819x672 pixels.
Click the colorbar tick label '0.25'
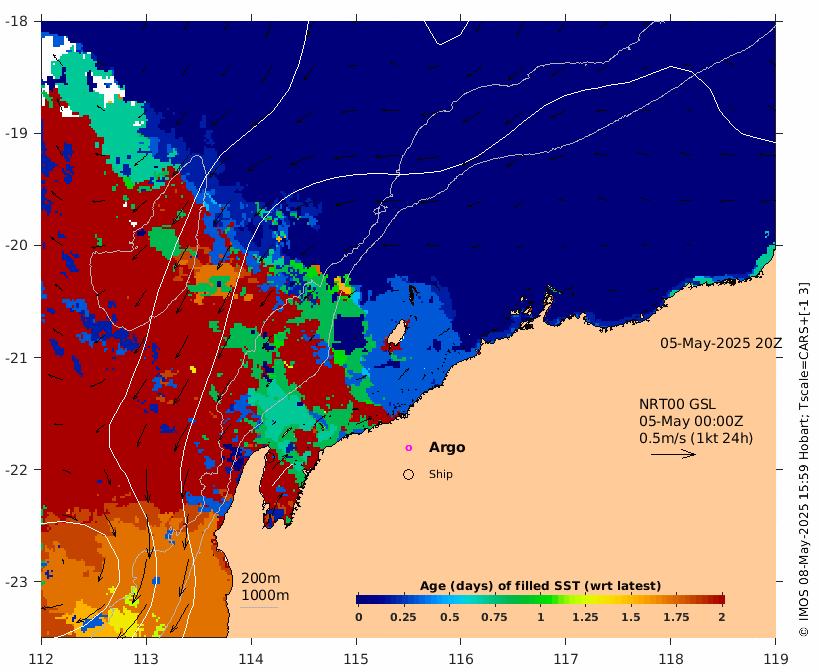(x=403, y=617)
